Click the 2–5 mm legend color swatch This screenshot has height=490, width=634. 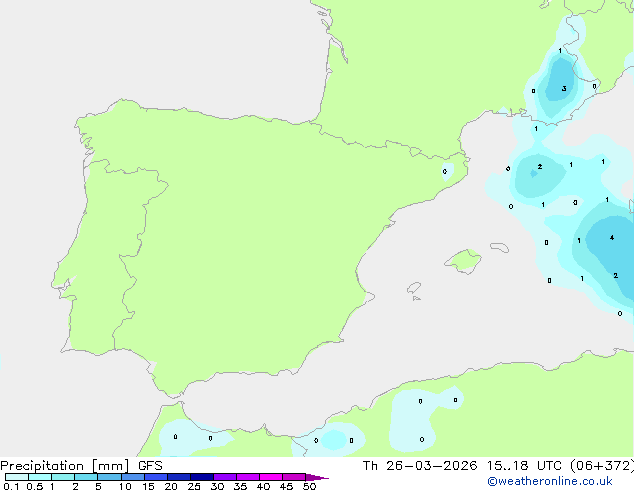pyautogui.click(x=86, y=477)
